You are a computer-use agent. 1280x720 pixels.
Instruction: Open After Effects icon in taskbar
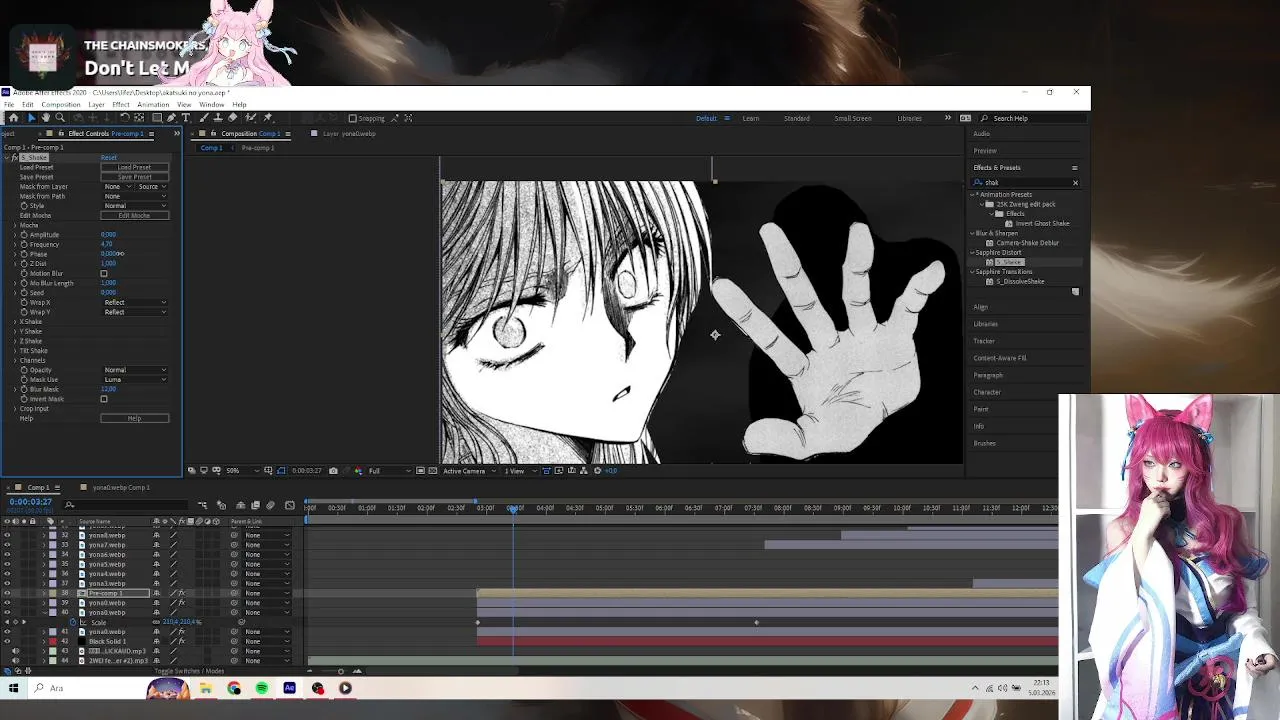[290, 688]
